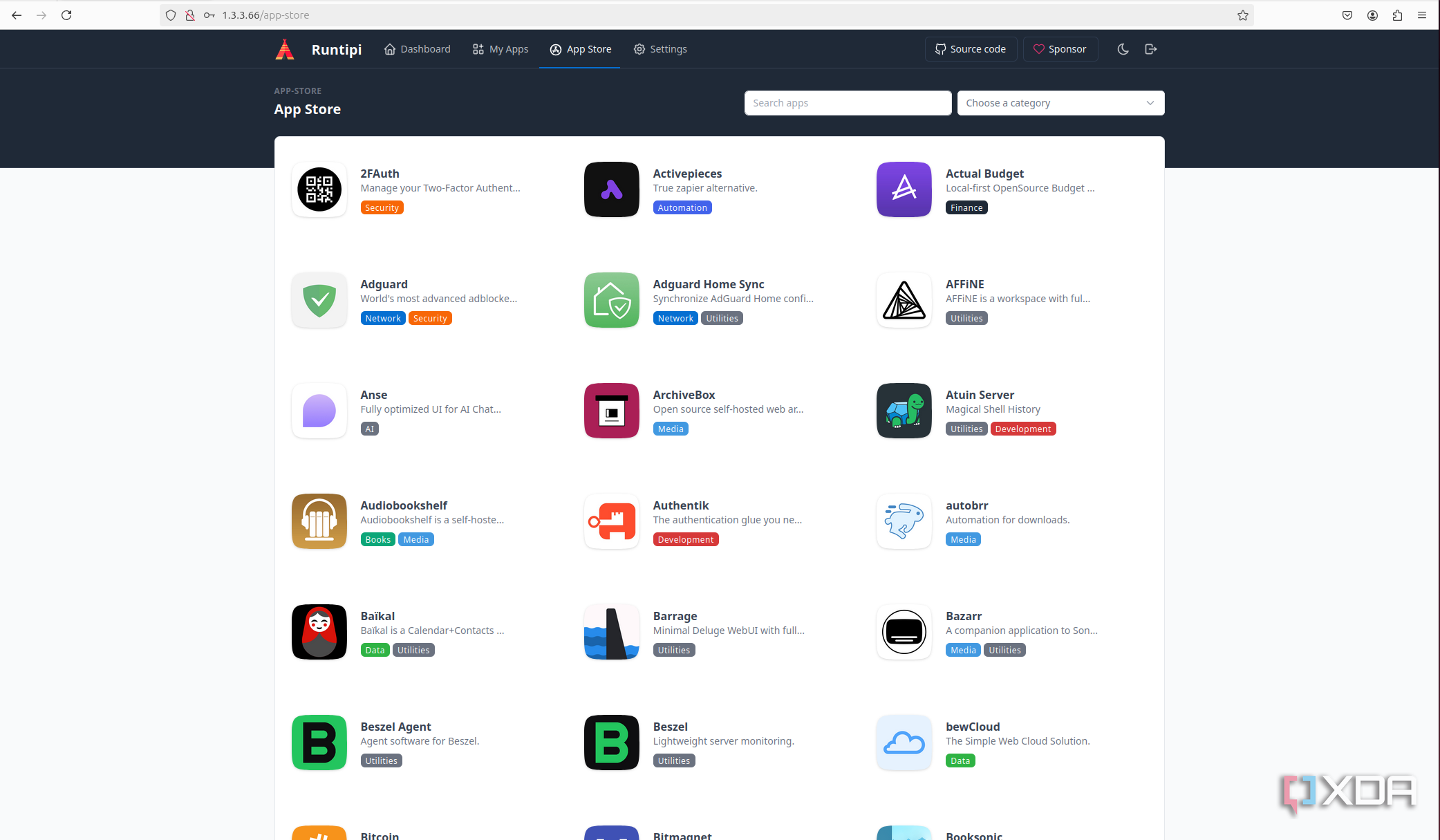Open the Audiobookshelf headphones icon
The height and width of the screenshot is (840, 1440).
tap(319, 521)
